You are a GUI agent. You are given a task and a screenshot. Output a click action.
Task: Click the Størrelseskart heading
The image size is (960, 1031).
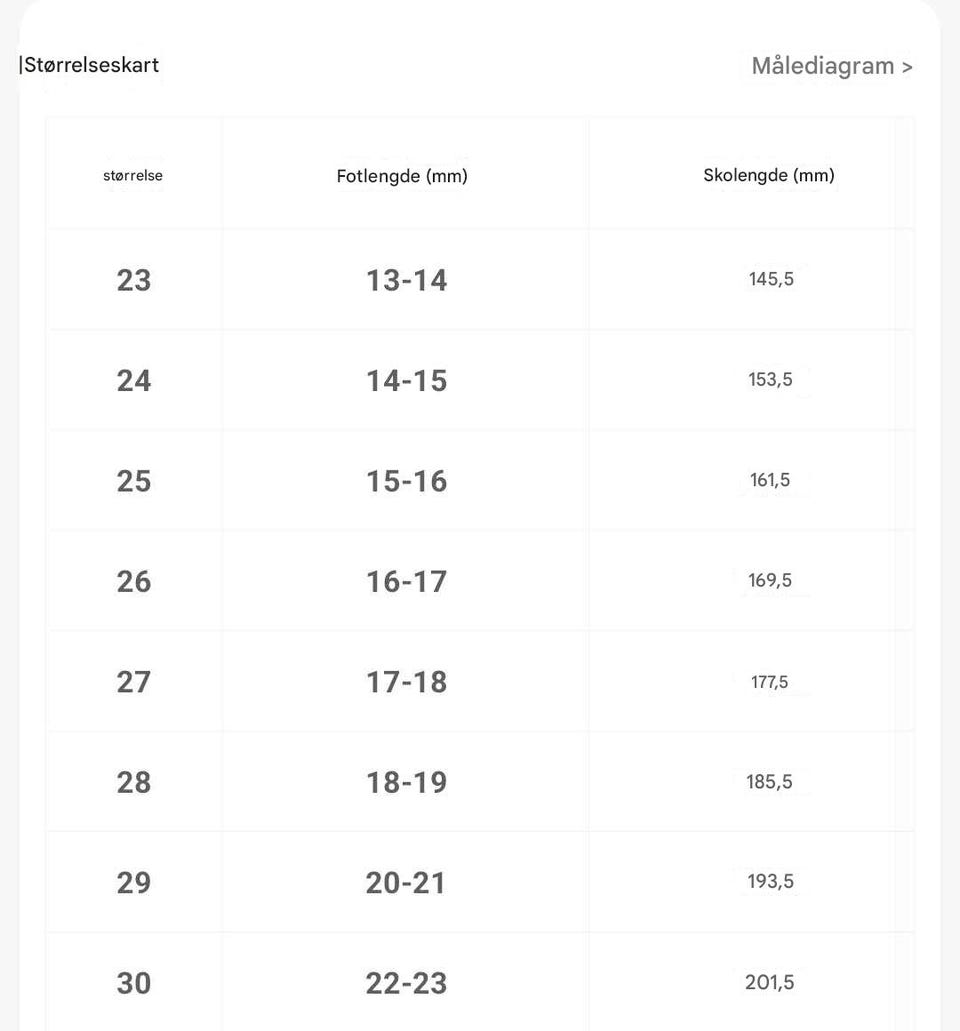point(90,65)
